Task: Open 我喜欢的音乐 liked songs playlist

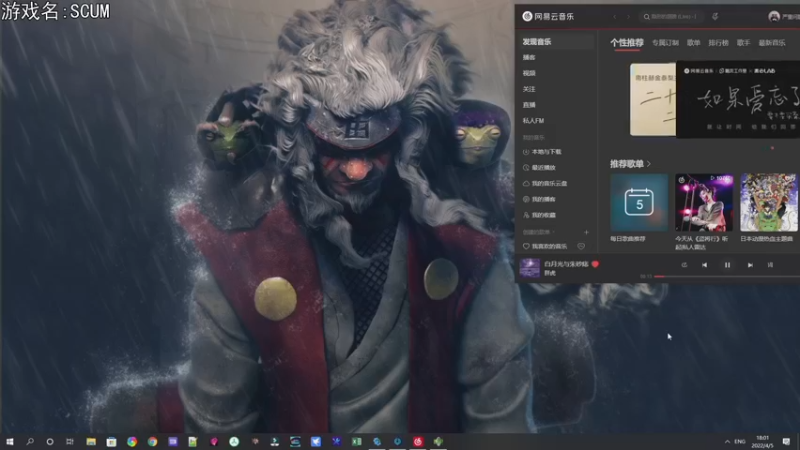Action: (545, 246)
